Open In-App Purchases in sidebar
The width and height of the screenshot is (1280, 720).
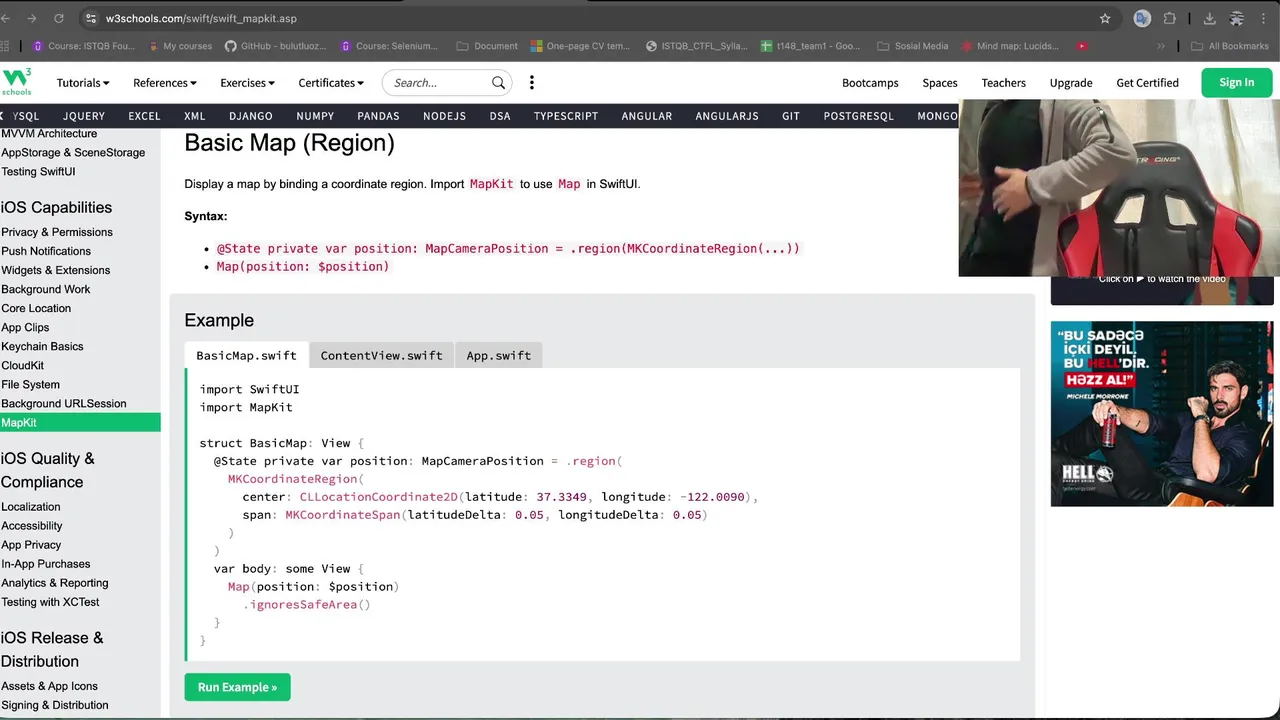[x=45, y=564]
